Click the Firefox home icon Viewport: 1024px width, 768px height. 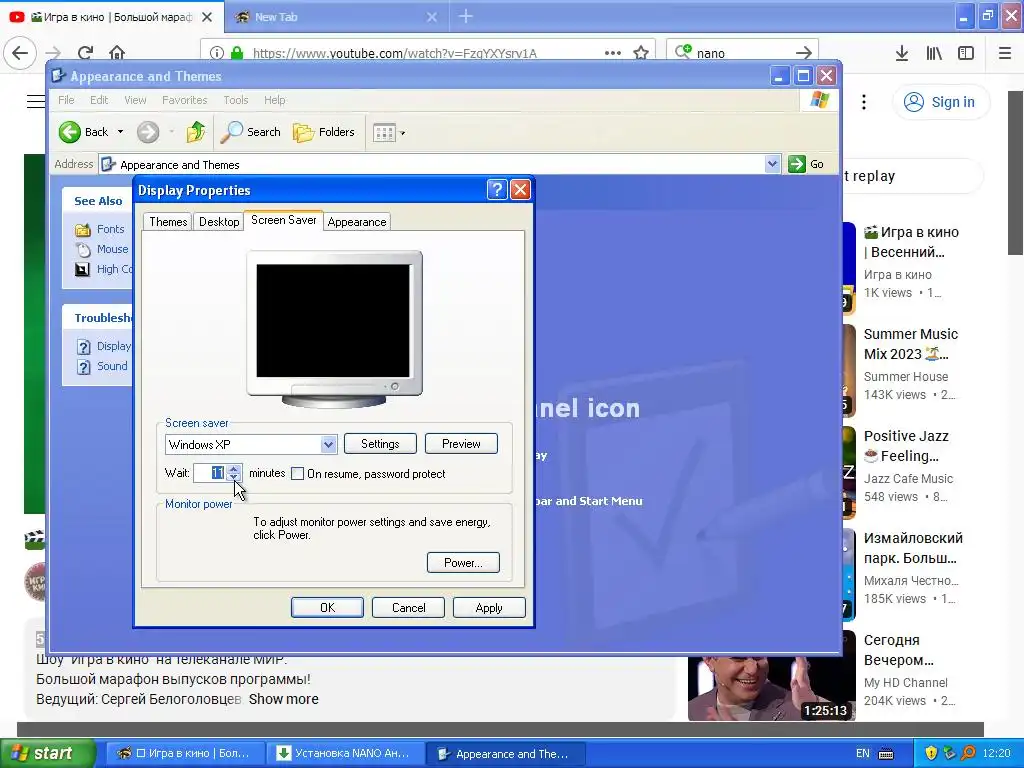click(117, 53)
